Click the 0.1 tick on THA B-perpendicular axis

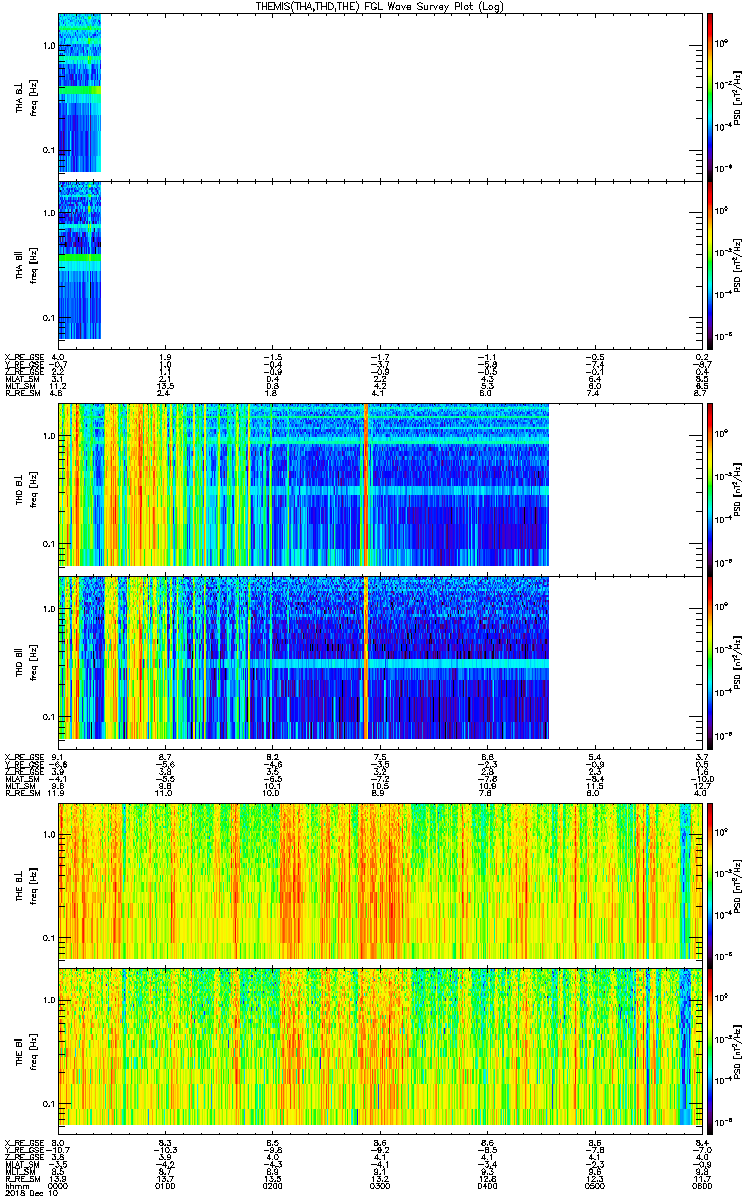[48, 151]
